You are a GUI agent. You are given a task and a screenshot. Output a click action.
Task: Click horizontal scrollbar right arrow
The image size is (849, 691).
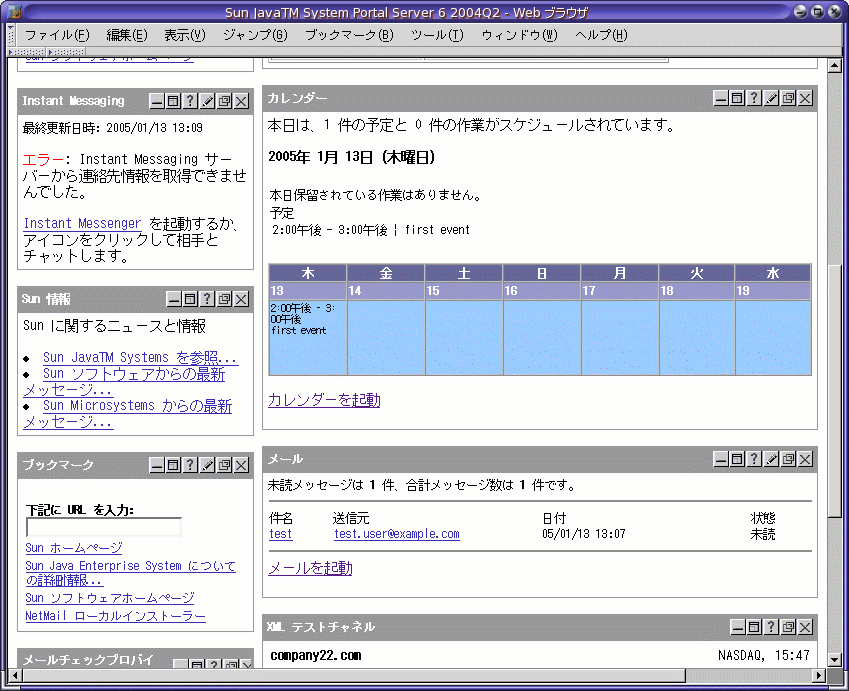820,675
